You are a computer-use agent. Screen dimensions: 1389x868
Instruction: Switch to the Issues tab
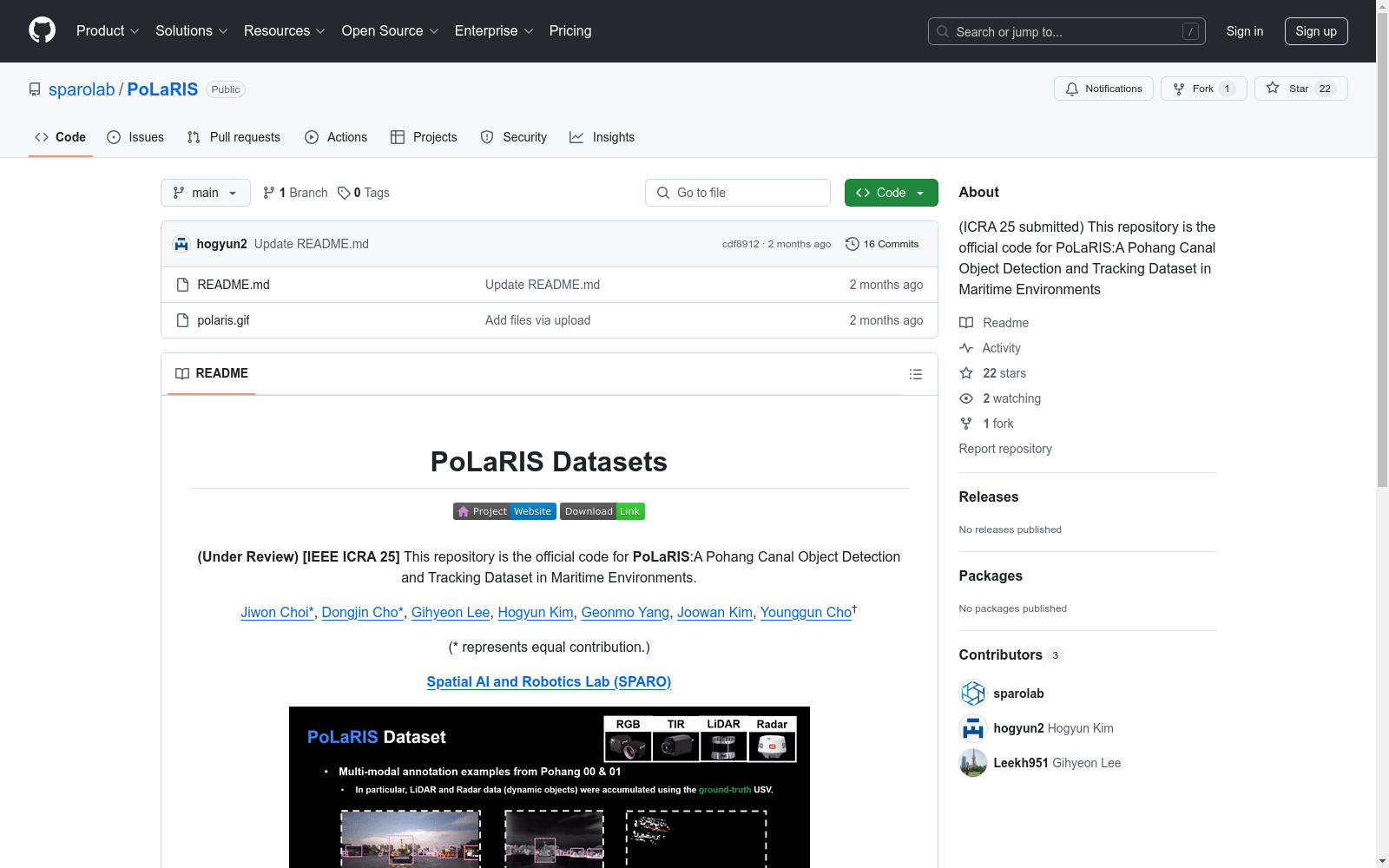pyautogui.click(x=135, y=137)
